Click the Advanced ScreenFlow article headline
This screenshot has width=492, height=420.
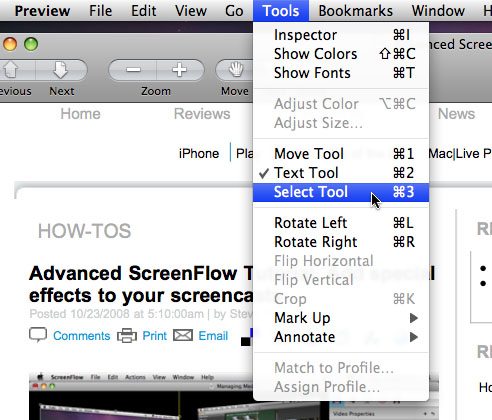coord(142,284)
